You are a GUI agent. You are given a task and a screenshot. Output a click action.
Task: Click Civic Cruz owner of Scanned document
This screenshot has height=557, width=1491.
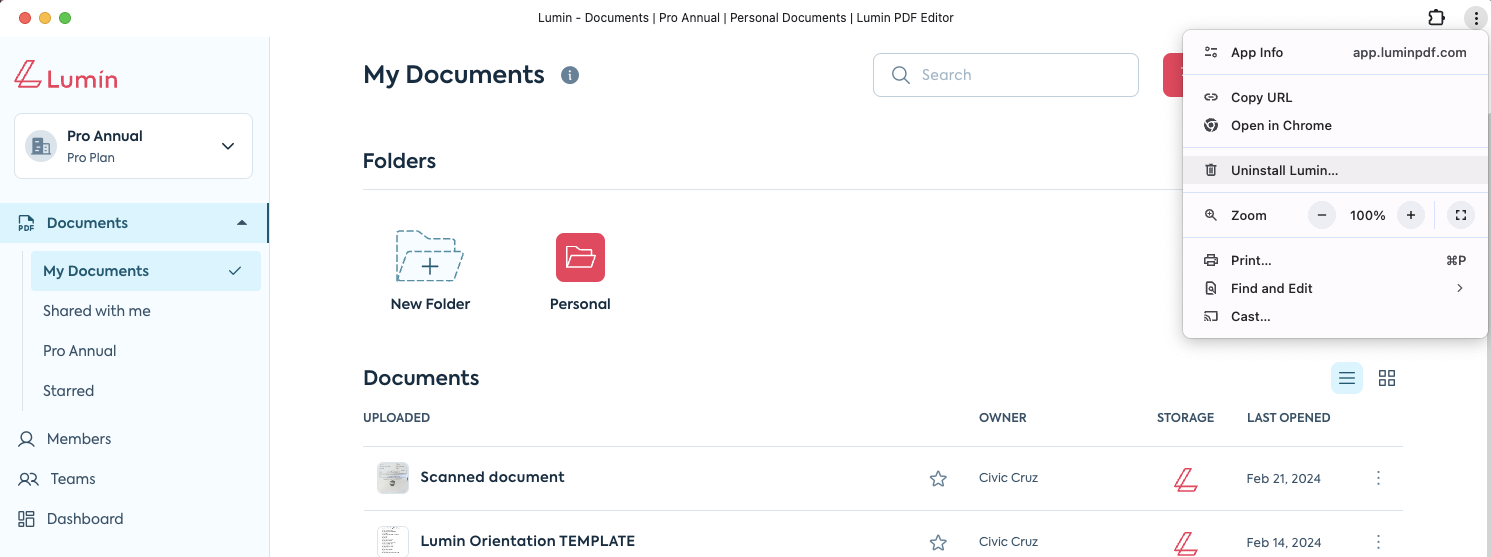click(x=1009, y=478)
